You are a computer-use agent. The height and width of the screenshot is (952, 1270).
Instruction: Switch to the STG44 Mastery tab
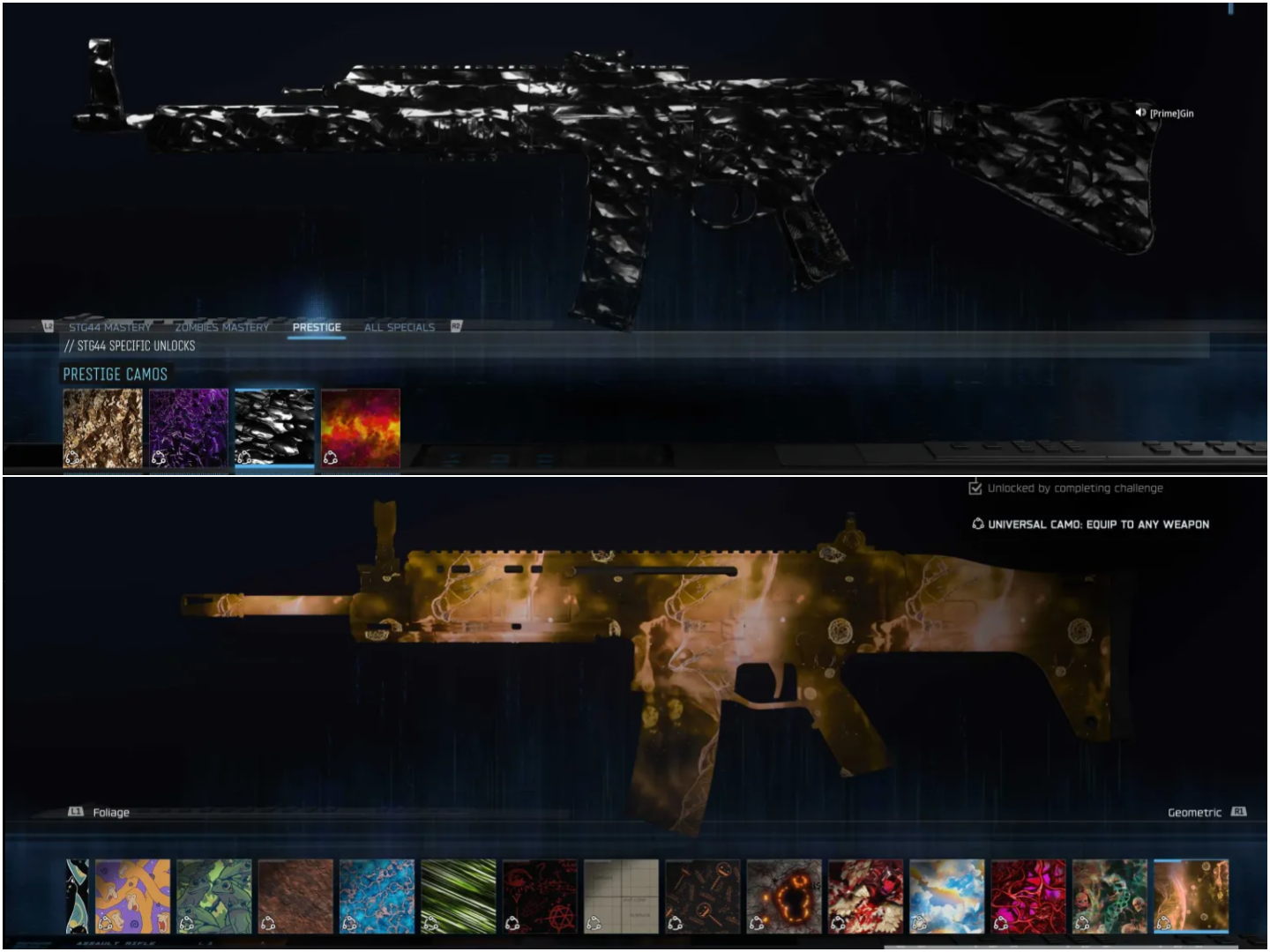pos(109,327)
